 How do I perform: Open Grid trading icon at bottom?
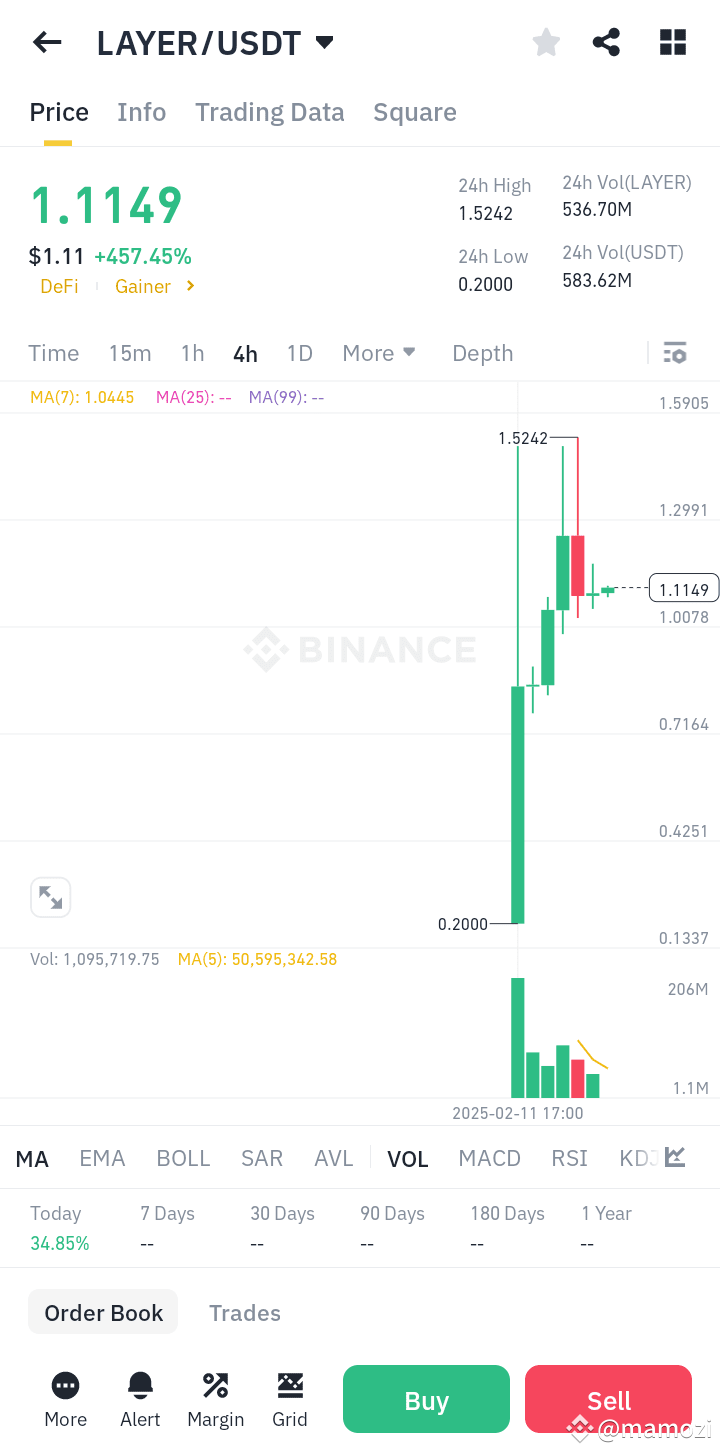(290, 1399)
